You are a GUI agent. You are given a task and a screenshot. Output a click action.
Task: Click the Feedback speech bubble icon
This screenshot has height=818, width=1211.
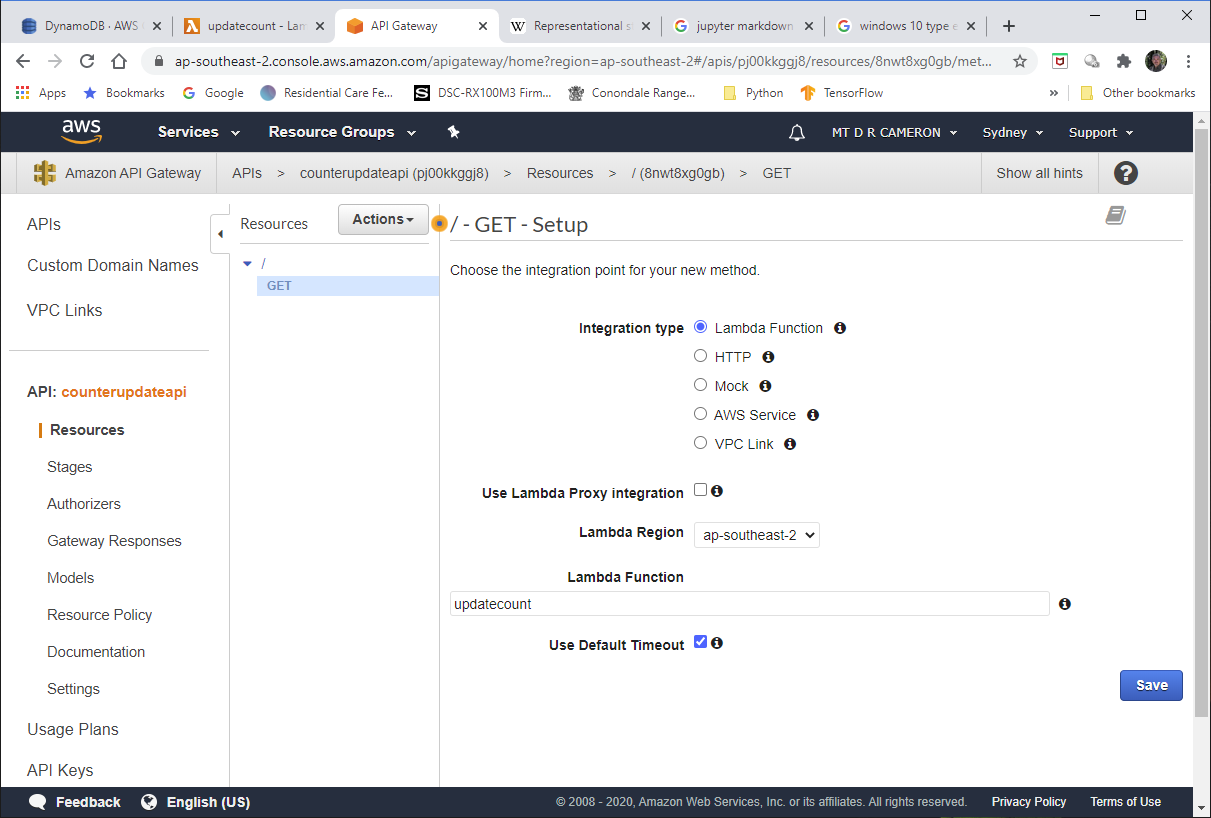38,802
